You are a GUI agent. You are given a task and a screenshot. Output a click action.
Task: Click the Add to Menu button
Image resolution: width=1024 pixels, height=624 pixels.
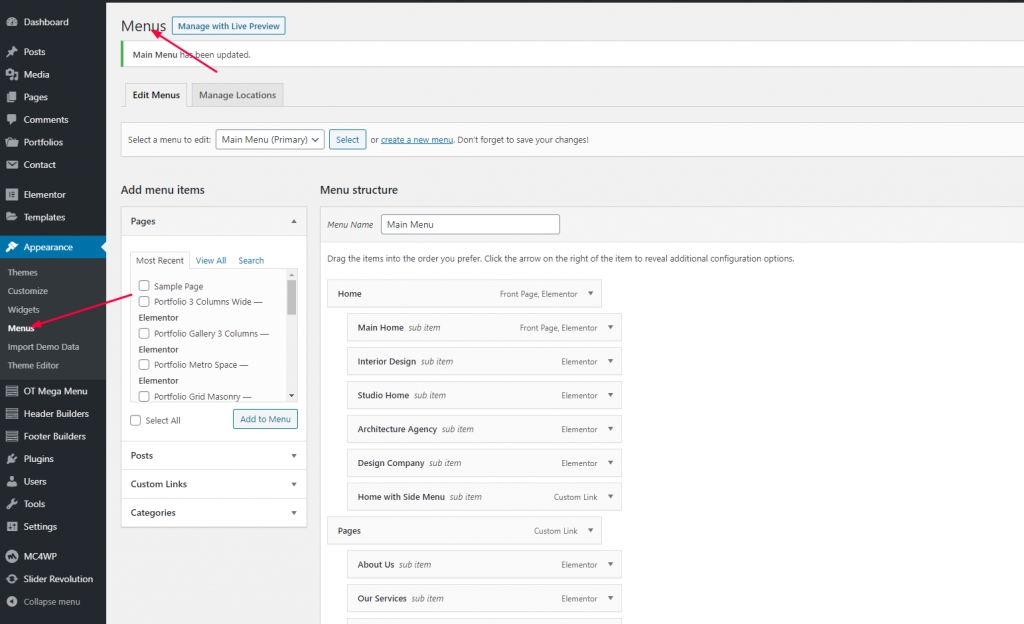coord(265,419)
